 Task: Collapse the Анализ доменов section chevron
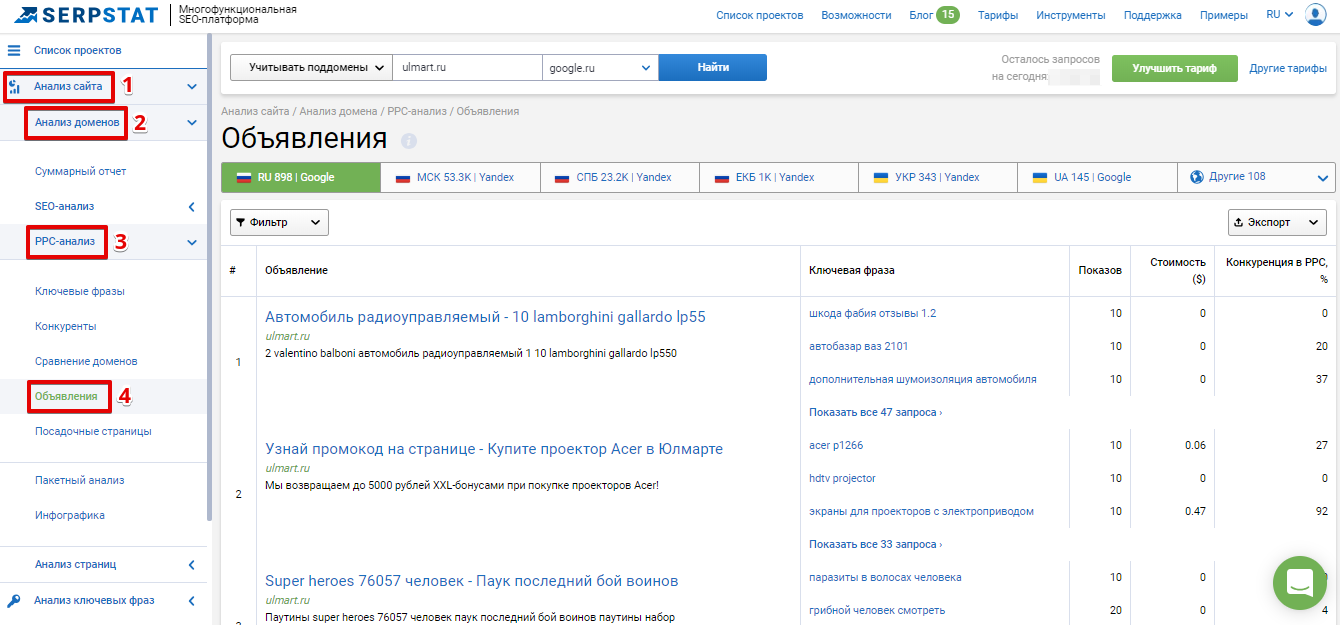pos(192,123)
